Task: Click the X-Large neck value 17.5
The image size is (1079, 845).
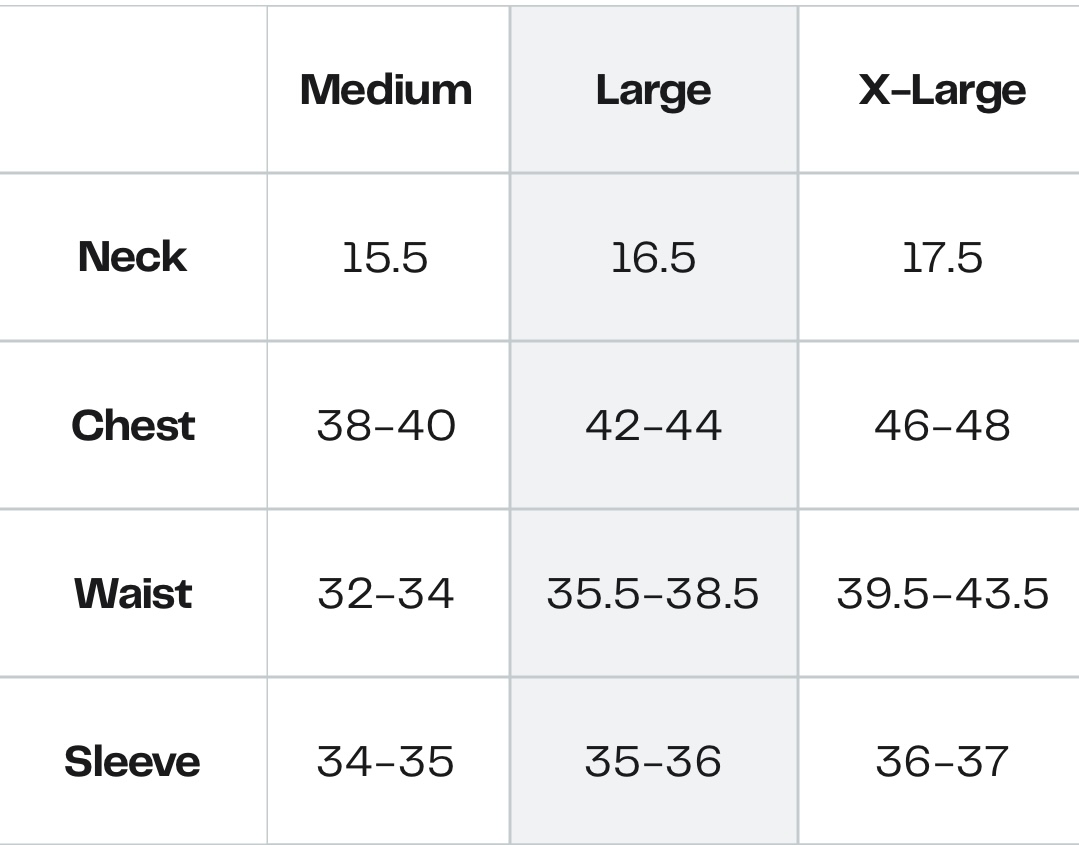Action: tap(942, 258)
